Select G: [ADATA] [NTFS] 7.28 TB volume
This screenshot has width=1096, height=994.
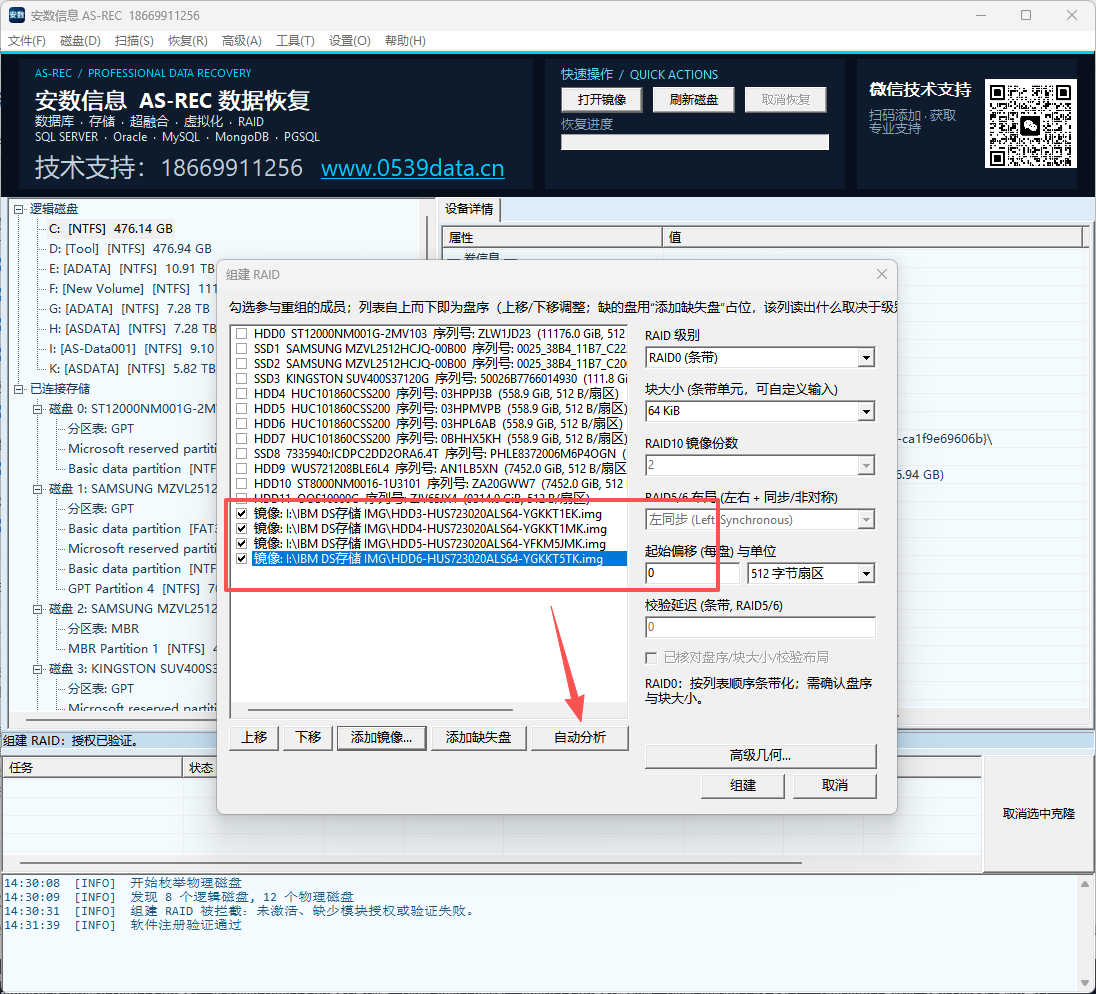point(129,309)
